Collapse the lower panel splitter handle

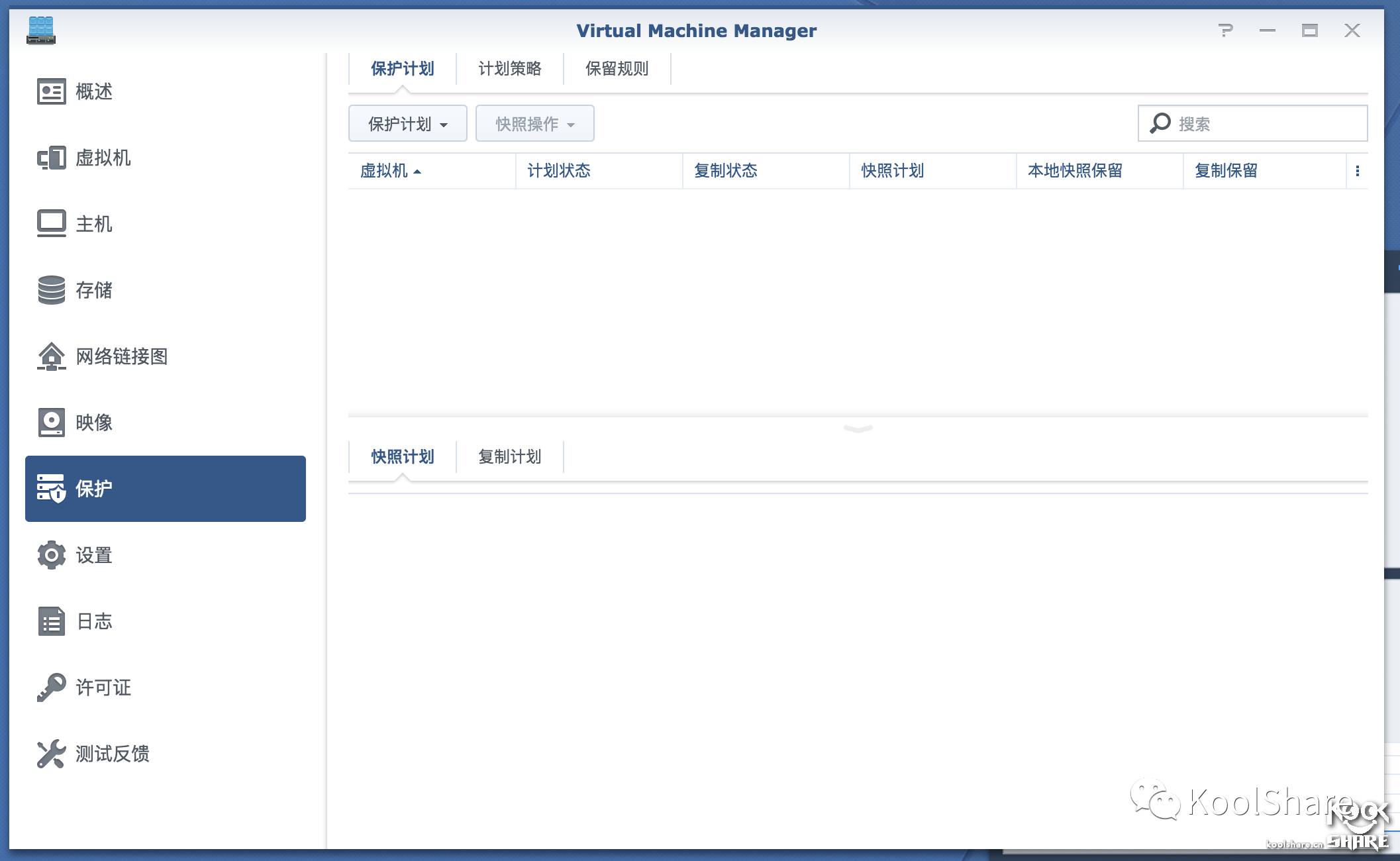[x=858, y=429]
